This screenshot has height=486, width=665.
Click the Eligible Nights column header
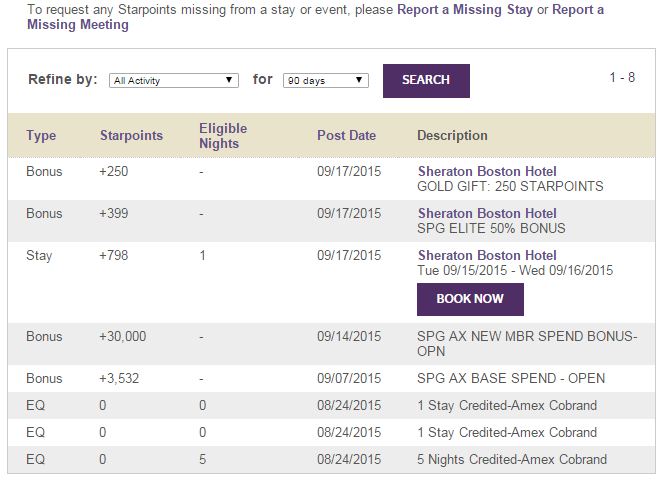[x=223, y=136]
